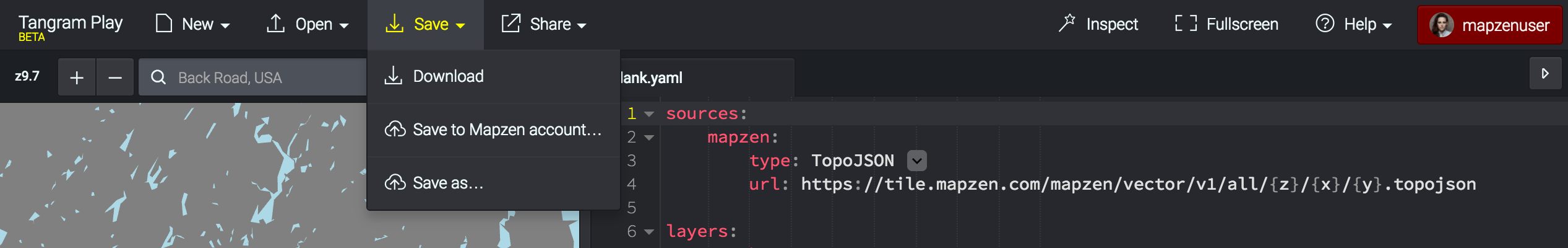The height and width of the screenshot is (248, 1568).
Task: Click the mapzenuser avatar
Action: pos(1441,25)
